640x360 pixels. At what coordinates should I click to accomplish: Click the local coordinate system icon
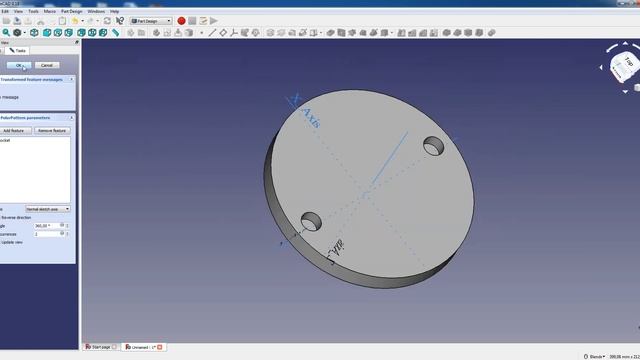(233, 32)
